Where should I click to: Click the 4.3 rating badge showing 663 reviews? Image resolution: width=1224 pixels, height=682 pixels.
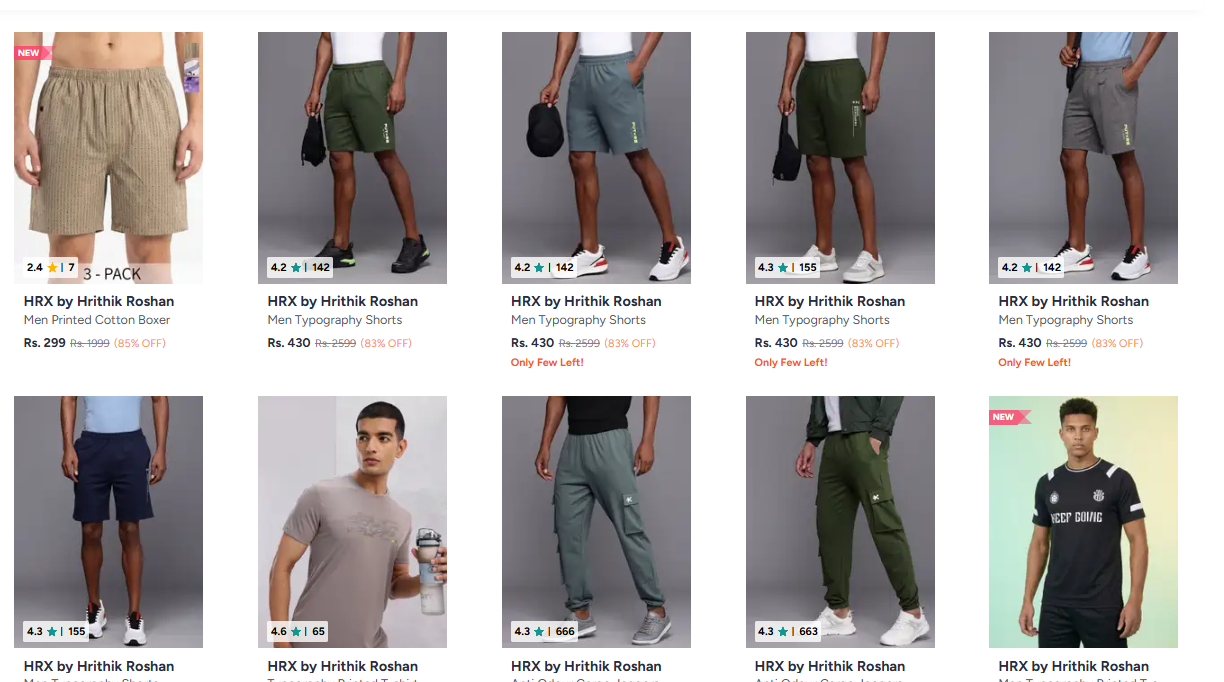[x=788, y=632]
